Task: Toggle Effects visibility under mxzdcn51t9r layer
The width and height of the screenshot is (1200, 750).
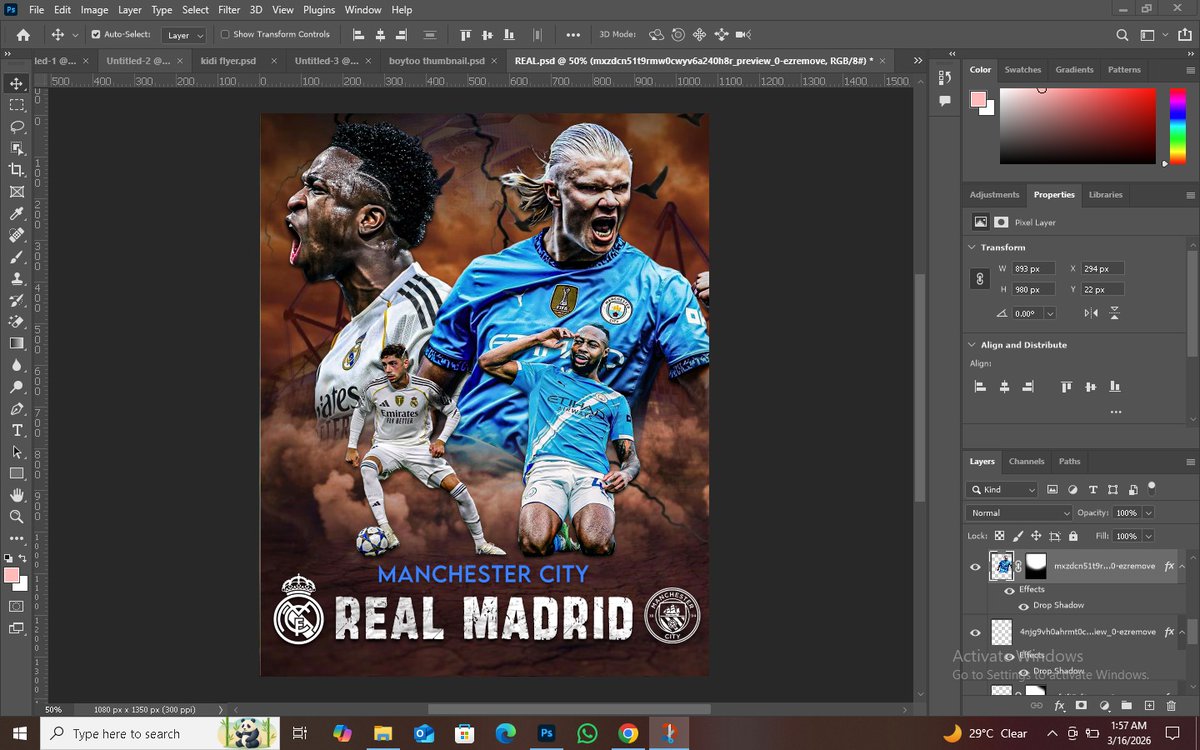Action: 1009,590
